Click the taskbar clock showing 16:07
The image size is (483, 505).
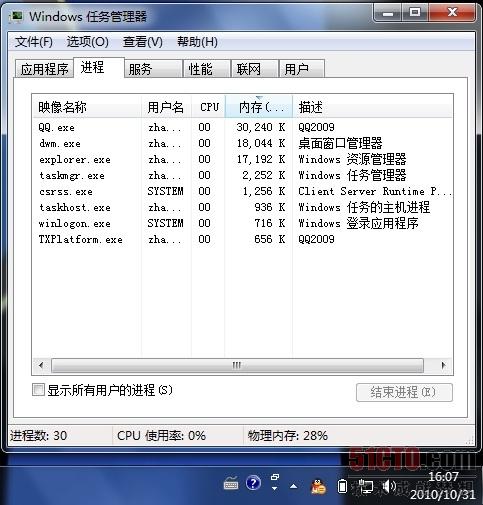point(443,486)
